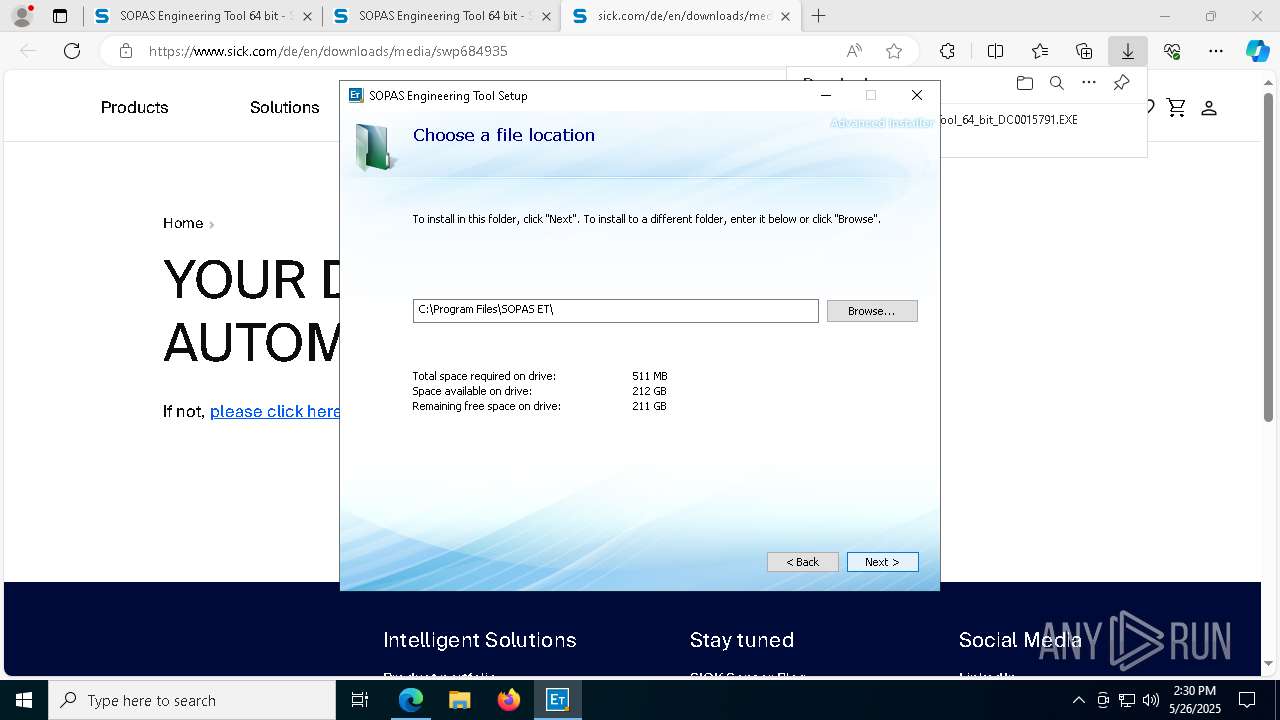This screenshot has height=720, width=1280.
Task: Open browser profile avatar
Action: [x=22, y=16]
